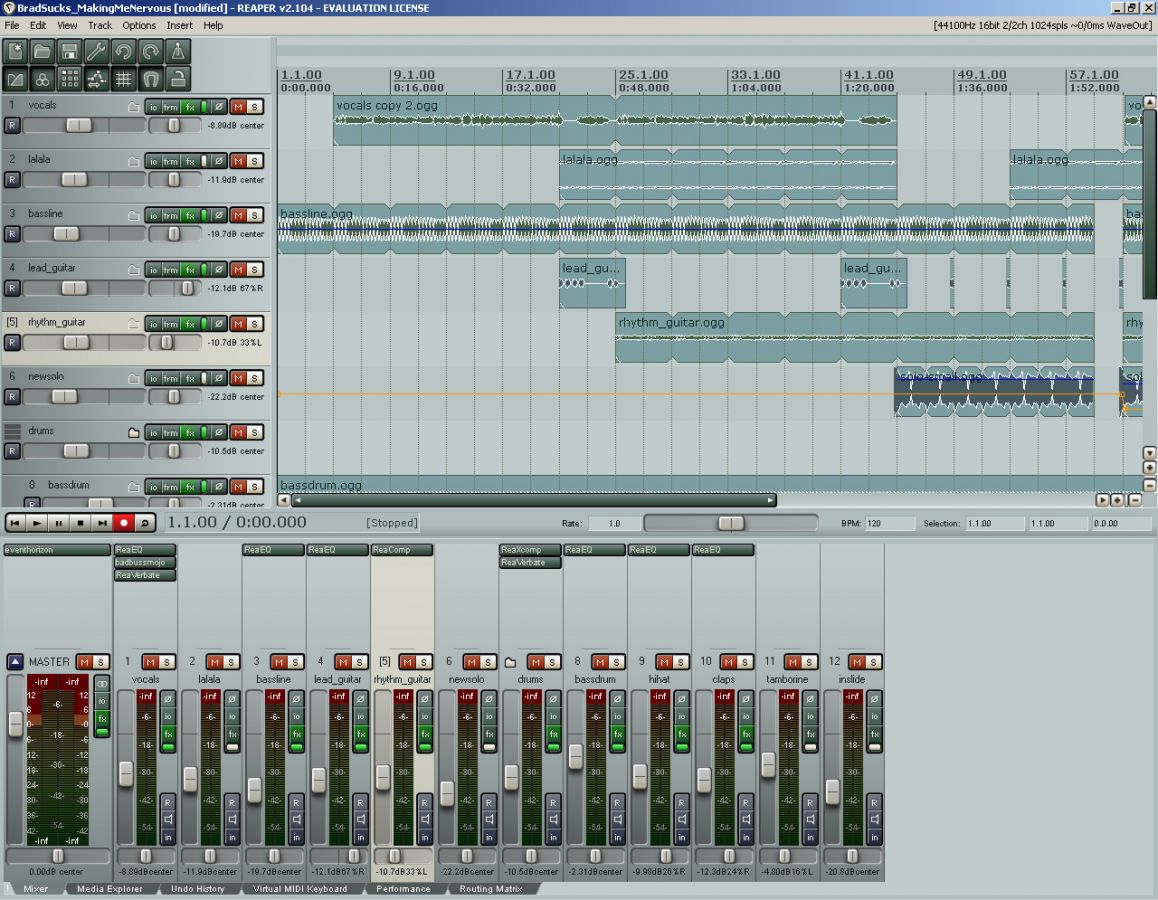The height and width of the screenshot is (900, 1158).
Task: Switch to the Undo History tab
Action: coord(197,889)
